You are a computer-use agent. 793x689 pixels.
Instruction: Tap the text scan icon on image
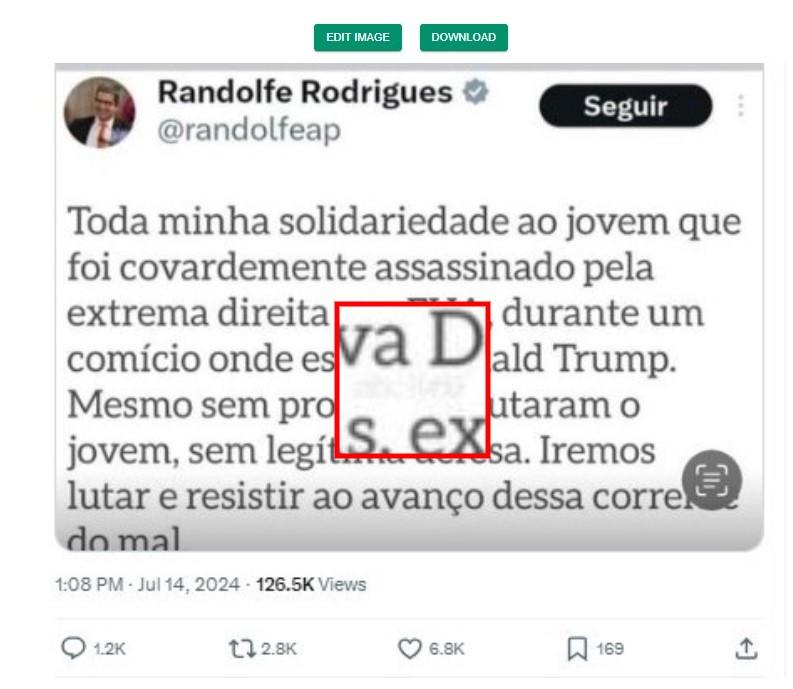(x=712, y=480)
